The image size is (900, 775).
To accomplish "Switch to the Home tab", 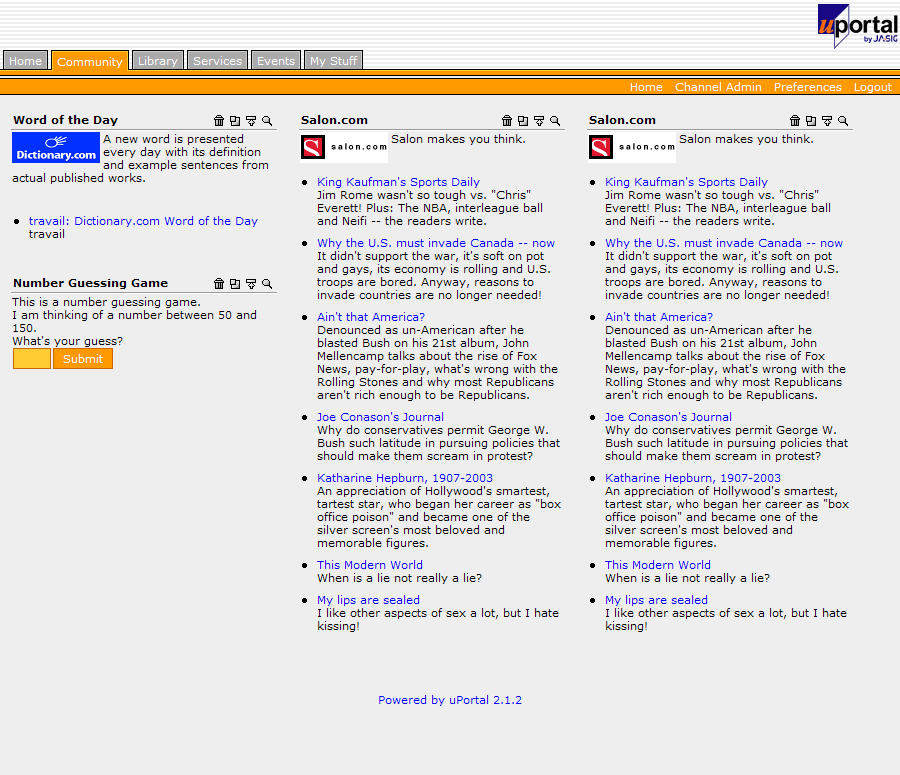I will coord(25,60).
